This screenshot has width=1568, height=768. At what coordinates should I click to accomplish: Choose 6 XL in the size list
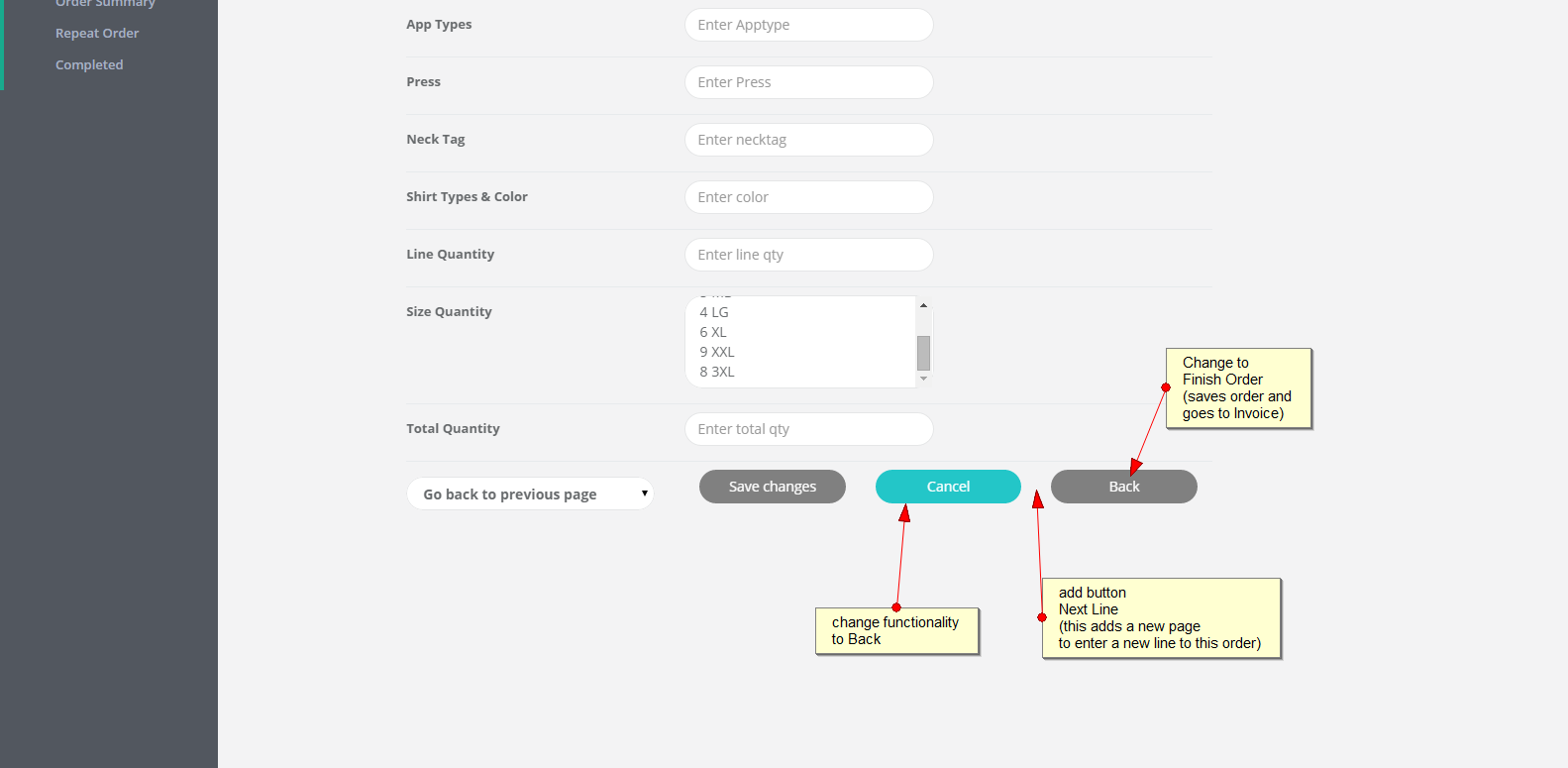pos(713,332)
